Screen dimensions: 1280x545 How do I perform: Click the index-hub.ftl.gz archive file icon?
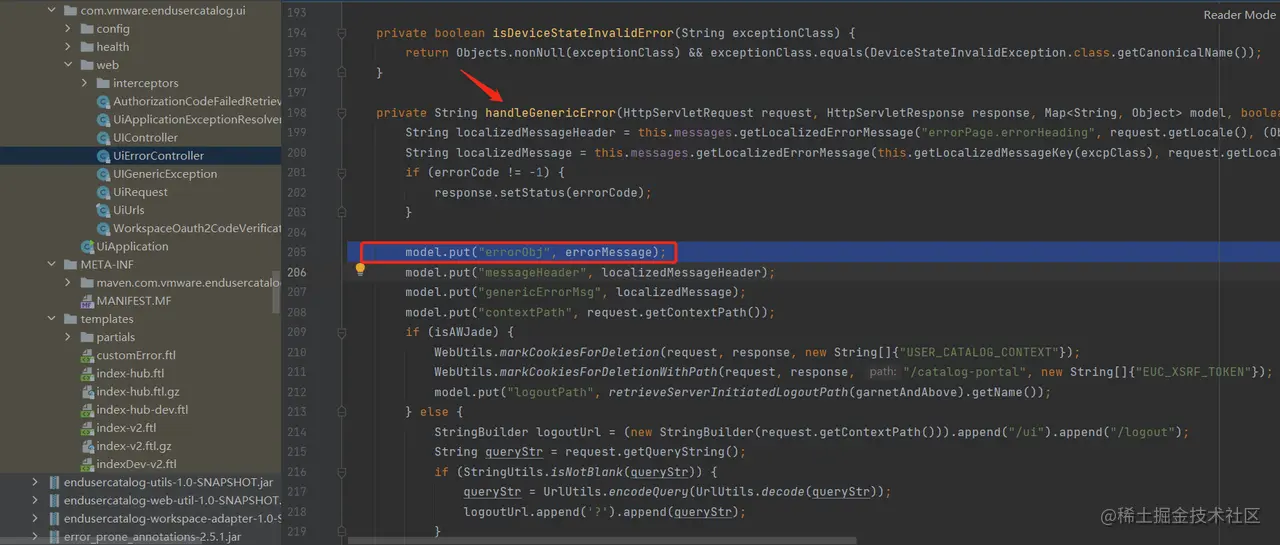pyautogui.click(x=87, y=391)
